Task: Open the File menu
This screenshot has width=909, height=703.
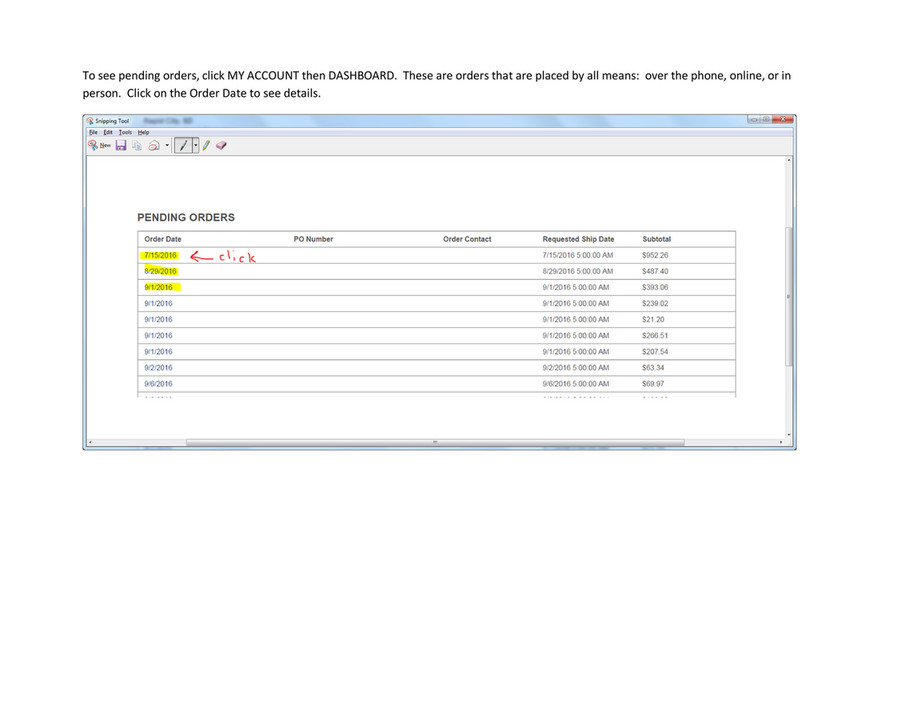Action: [93, 132]
